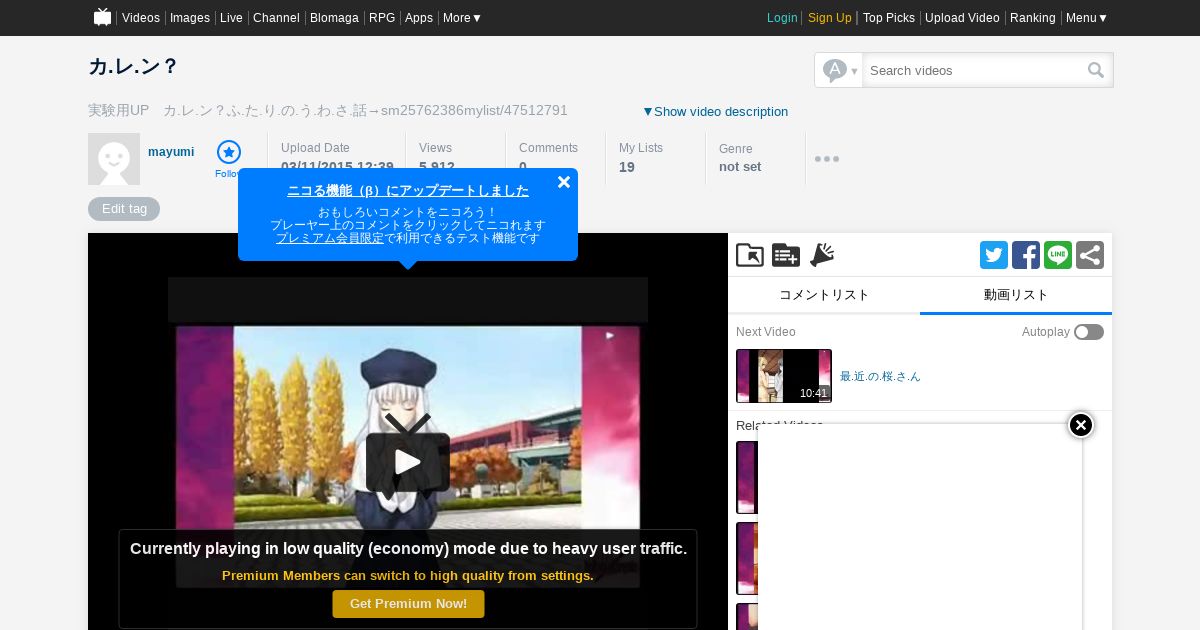Expand the More dropdown menu
This screenshot has height=630, width=1200.
click(x=462, y=18)
